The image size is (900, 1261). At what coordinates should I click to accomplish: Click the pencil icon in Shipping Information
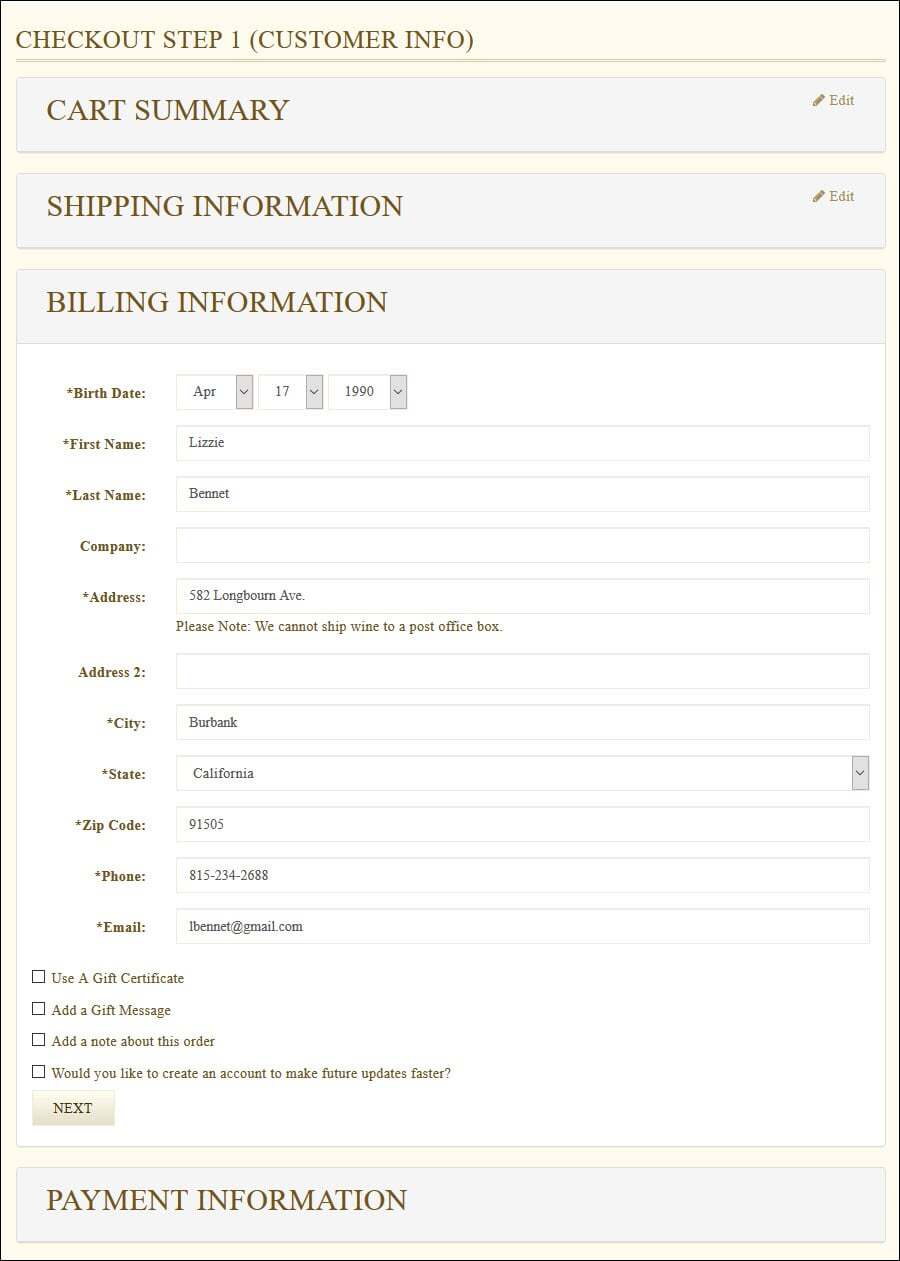(819, 196)
